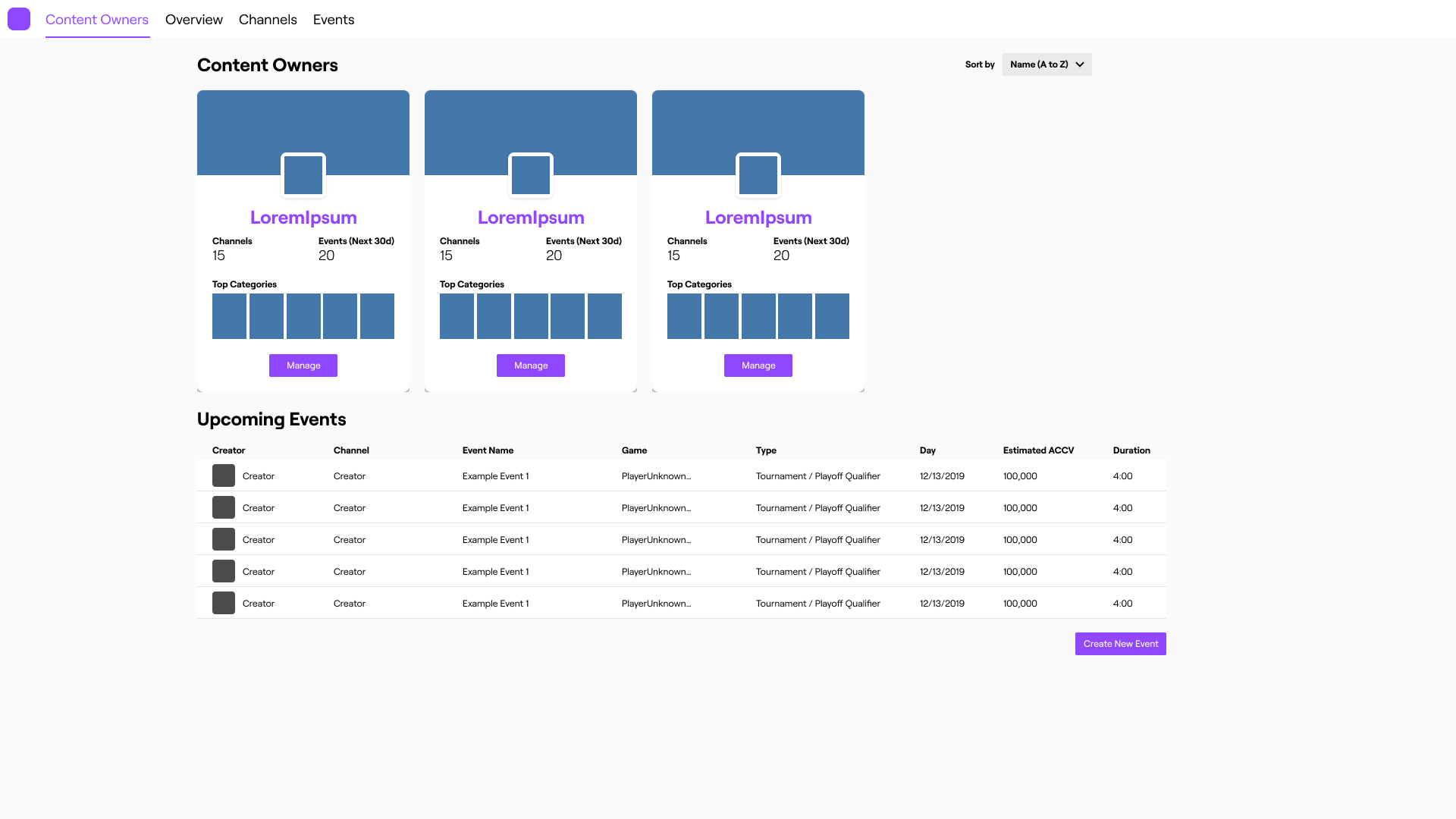Open the Channels section in the top navigation
The image size is (1456, 819).
coord(267,20)
